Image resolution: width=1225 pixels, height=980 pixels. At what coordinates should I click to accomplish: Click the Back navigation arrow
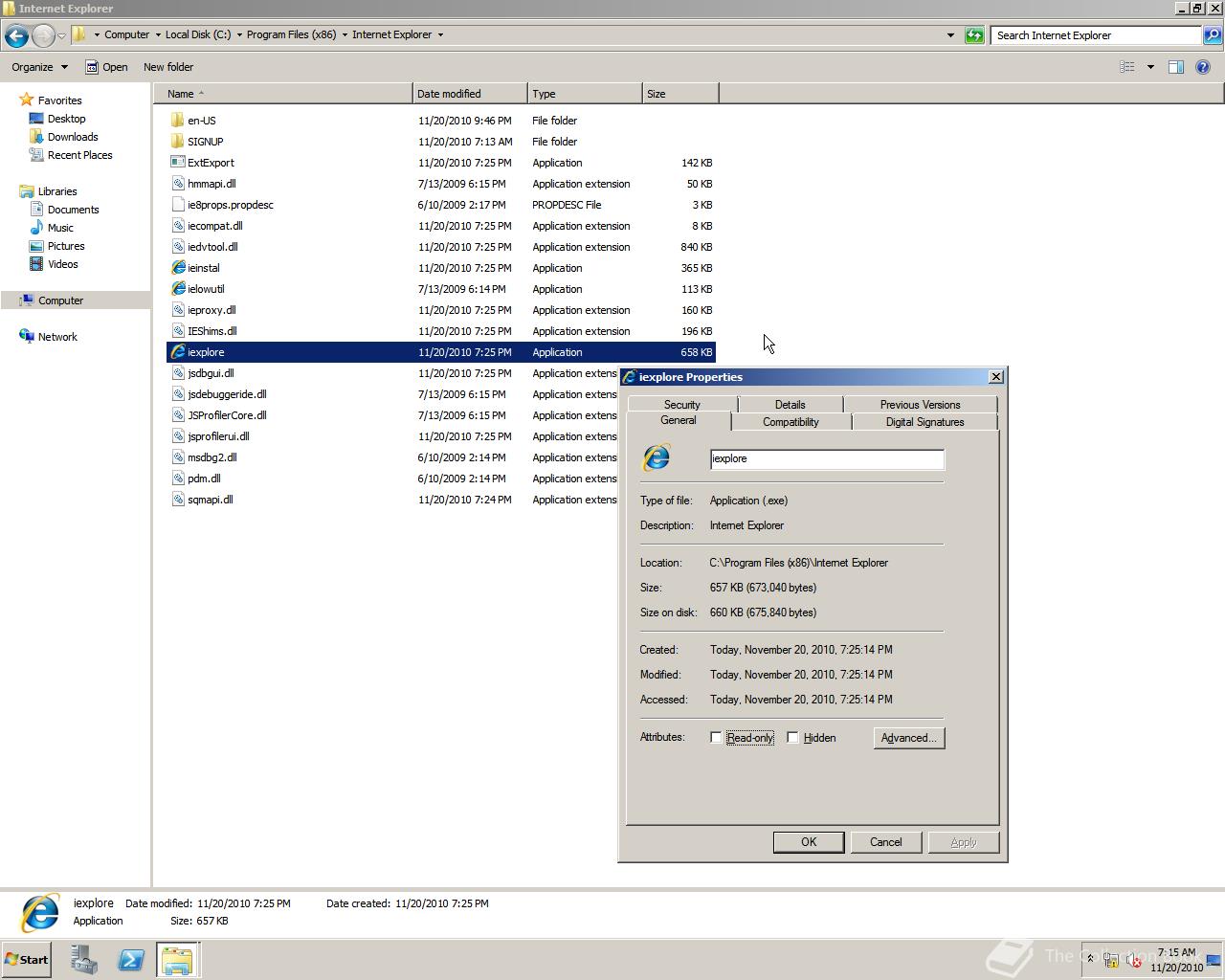(x=16, y=35)
